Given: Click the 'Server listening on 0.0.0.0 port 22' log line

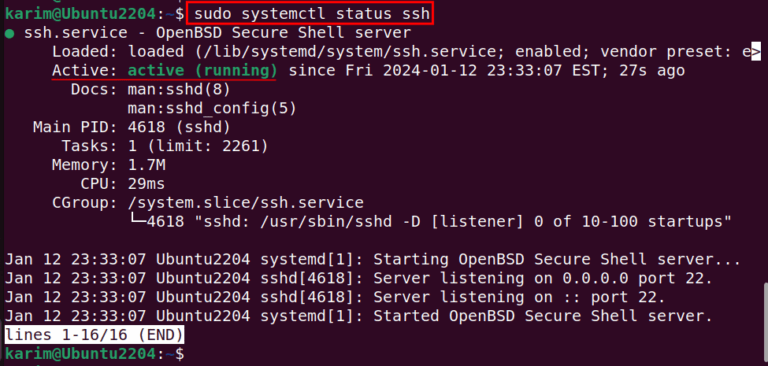Looking at the screenshot, I should pos(358,278).
